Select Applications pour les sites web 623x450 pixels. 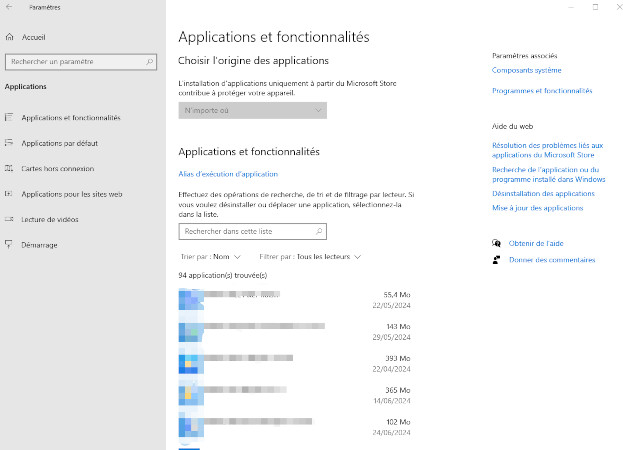click(x=72, y=194)
